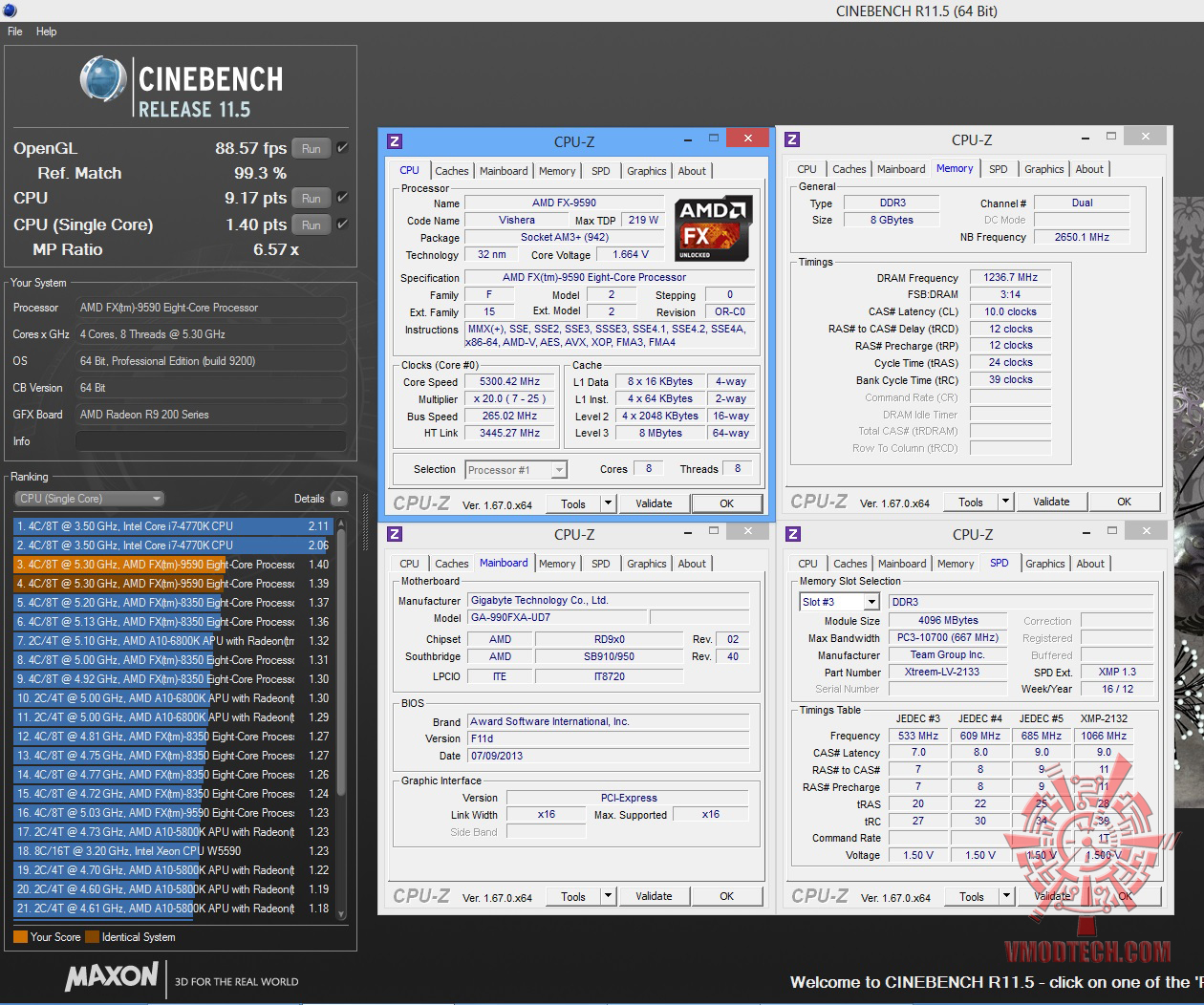Screen dimensions: 1204x1005
Task: Open the CPU (Single Core) ranking dropdown
Action: [x=90, y=499]
